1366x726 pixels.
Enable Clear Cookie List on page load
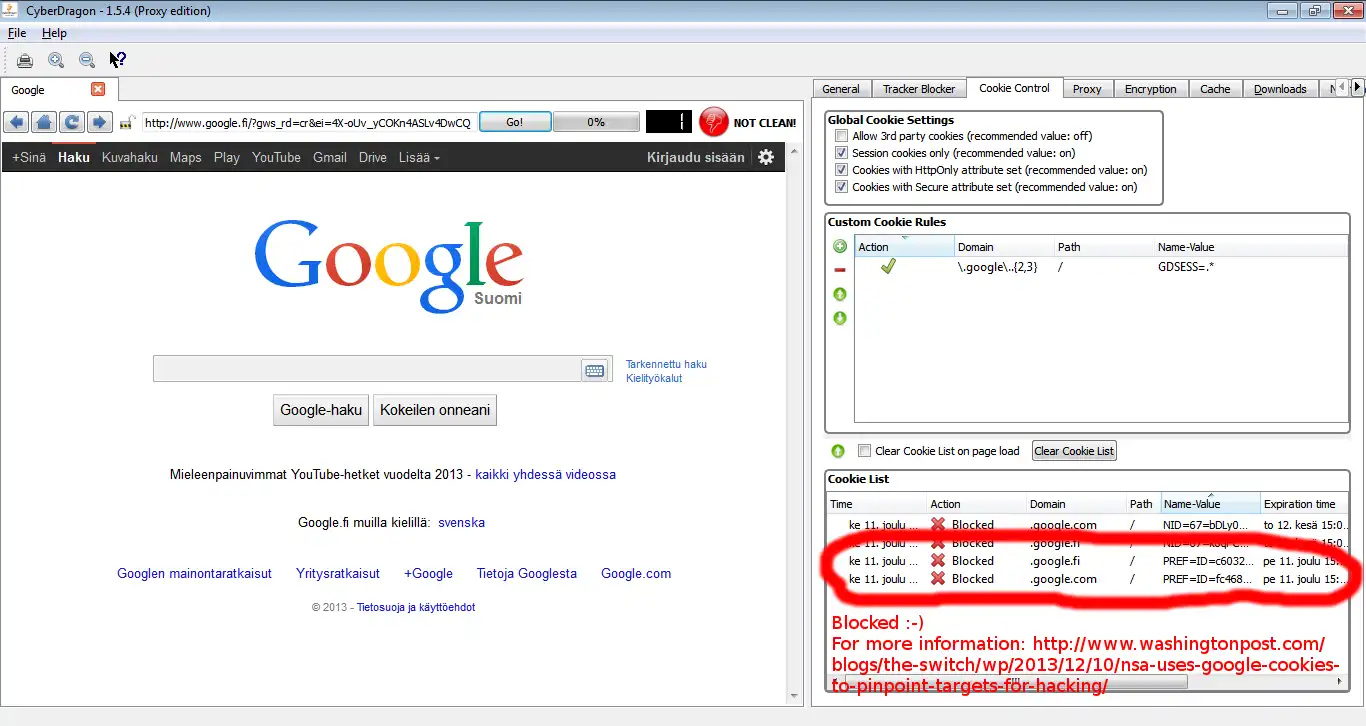point(865,451)
